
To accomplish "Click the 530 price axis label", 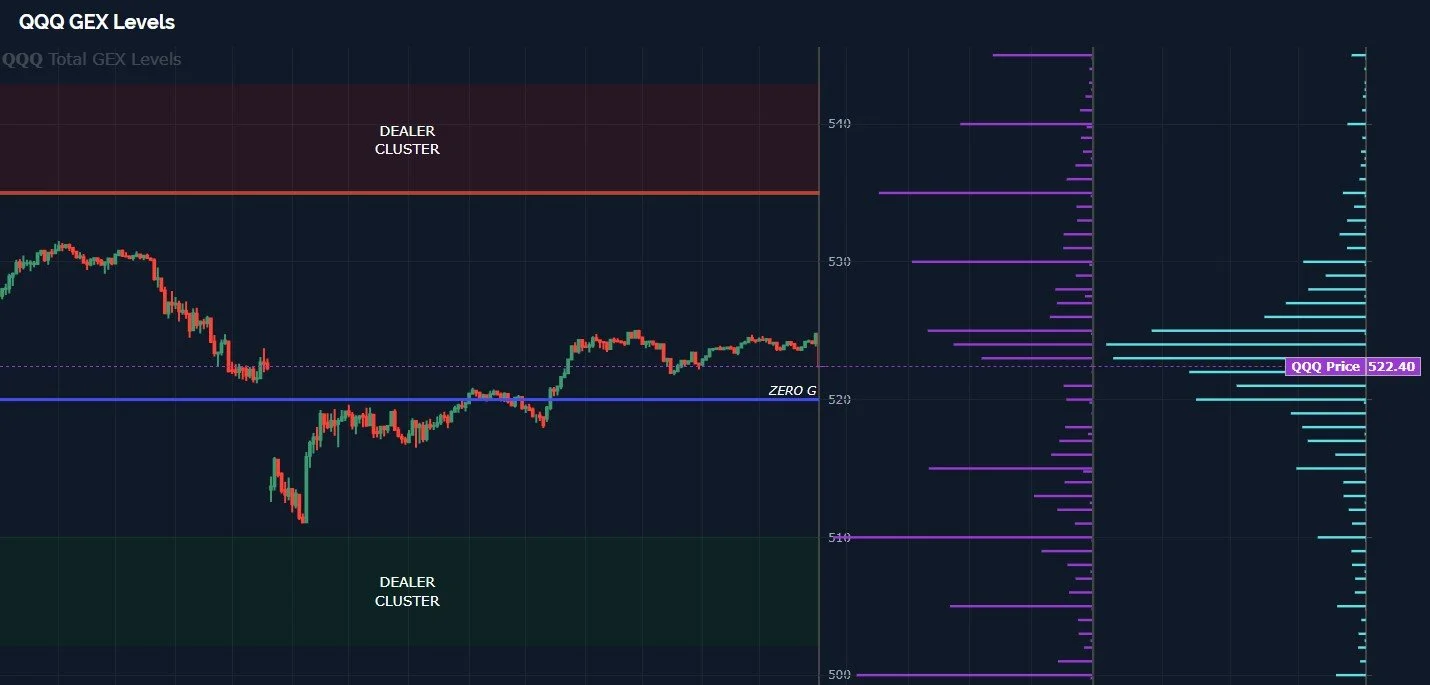I will [x=838, y=262].
